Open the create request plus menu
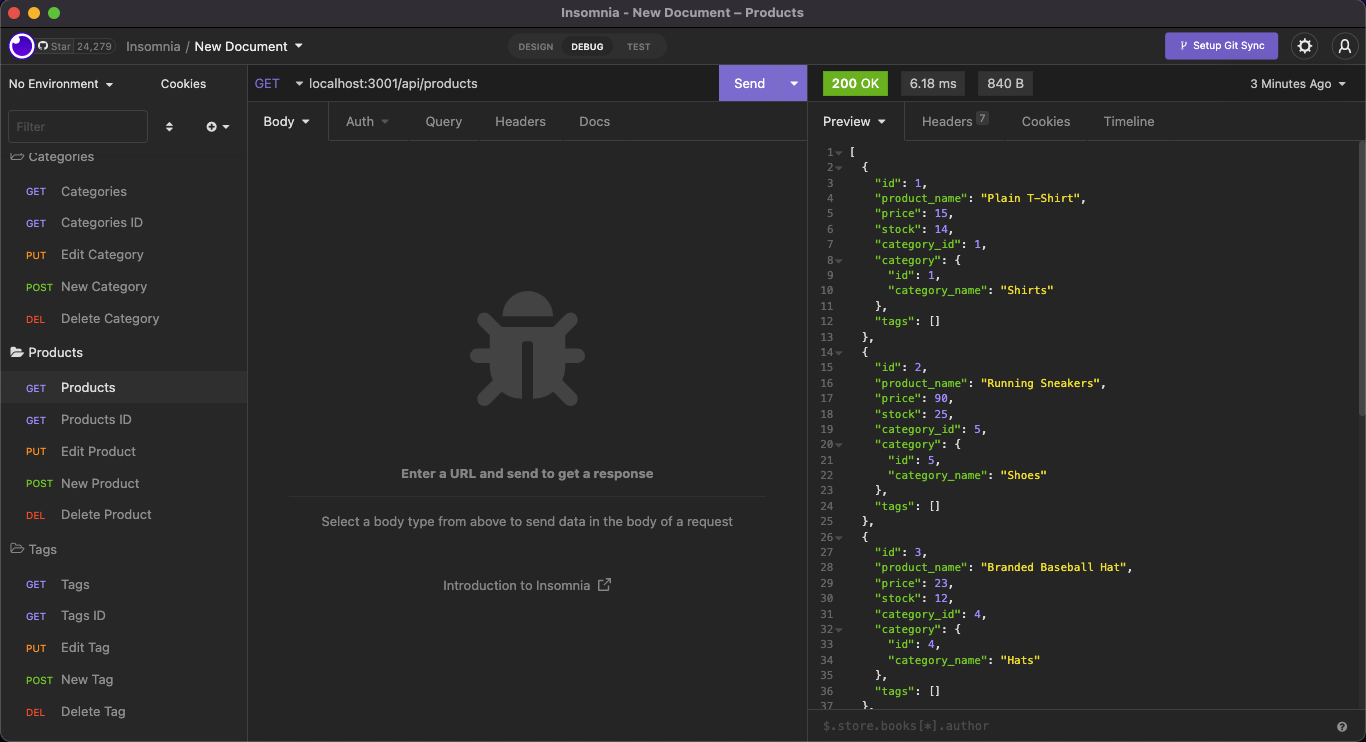This screenshot has width=1366, height=742. point(218,127)
